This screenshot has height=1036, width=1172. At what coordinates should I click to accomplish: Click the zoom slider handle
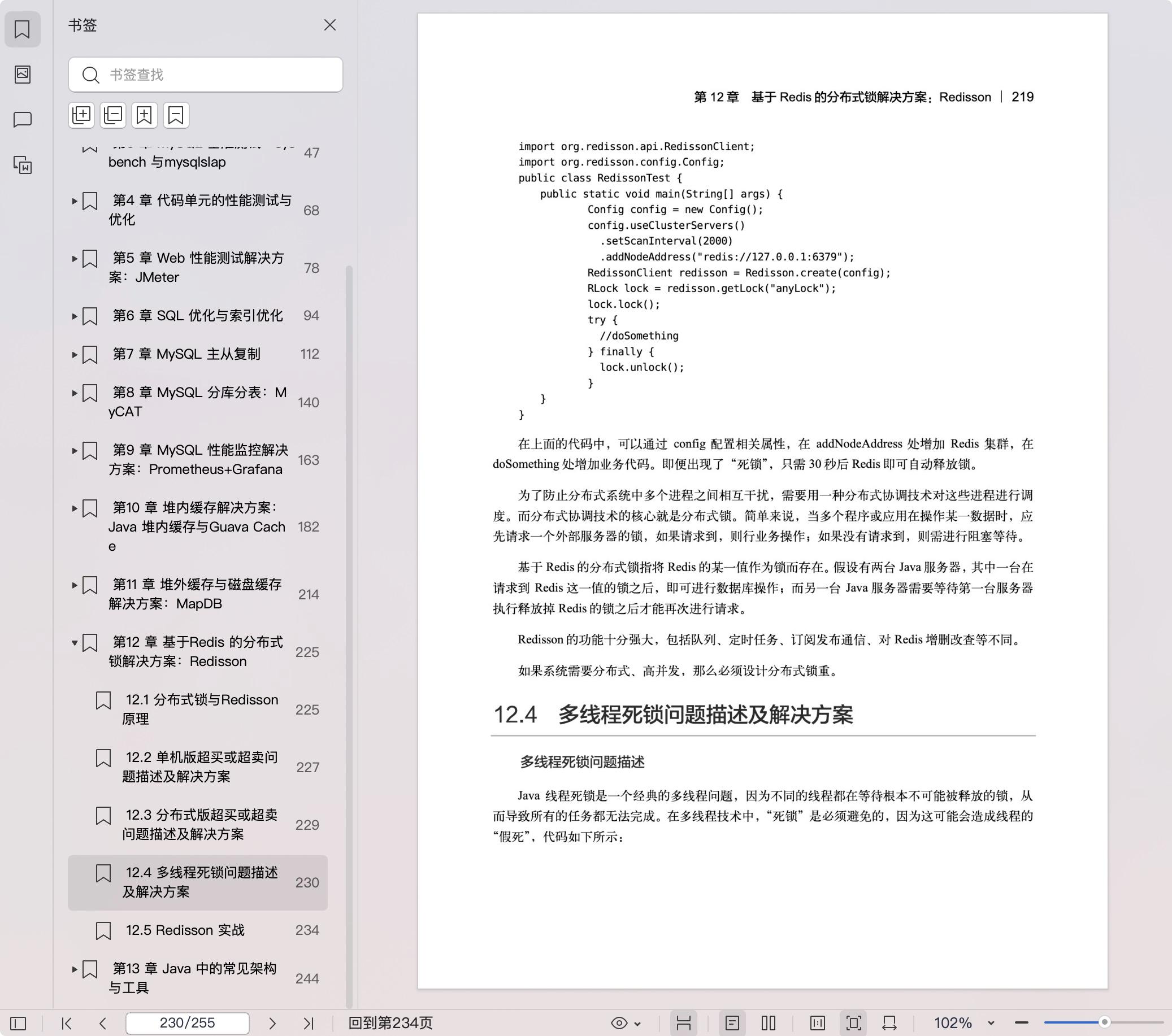1104,1022
